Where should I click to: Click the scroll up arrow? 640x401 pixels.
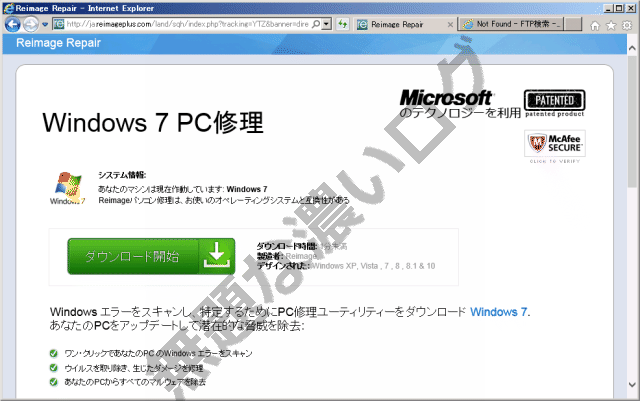tap(632, 48)
